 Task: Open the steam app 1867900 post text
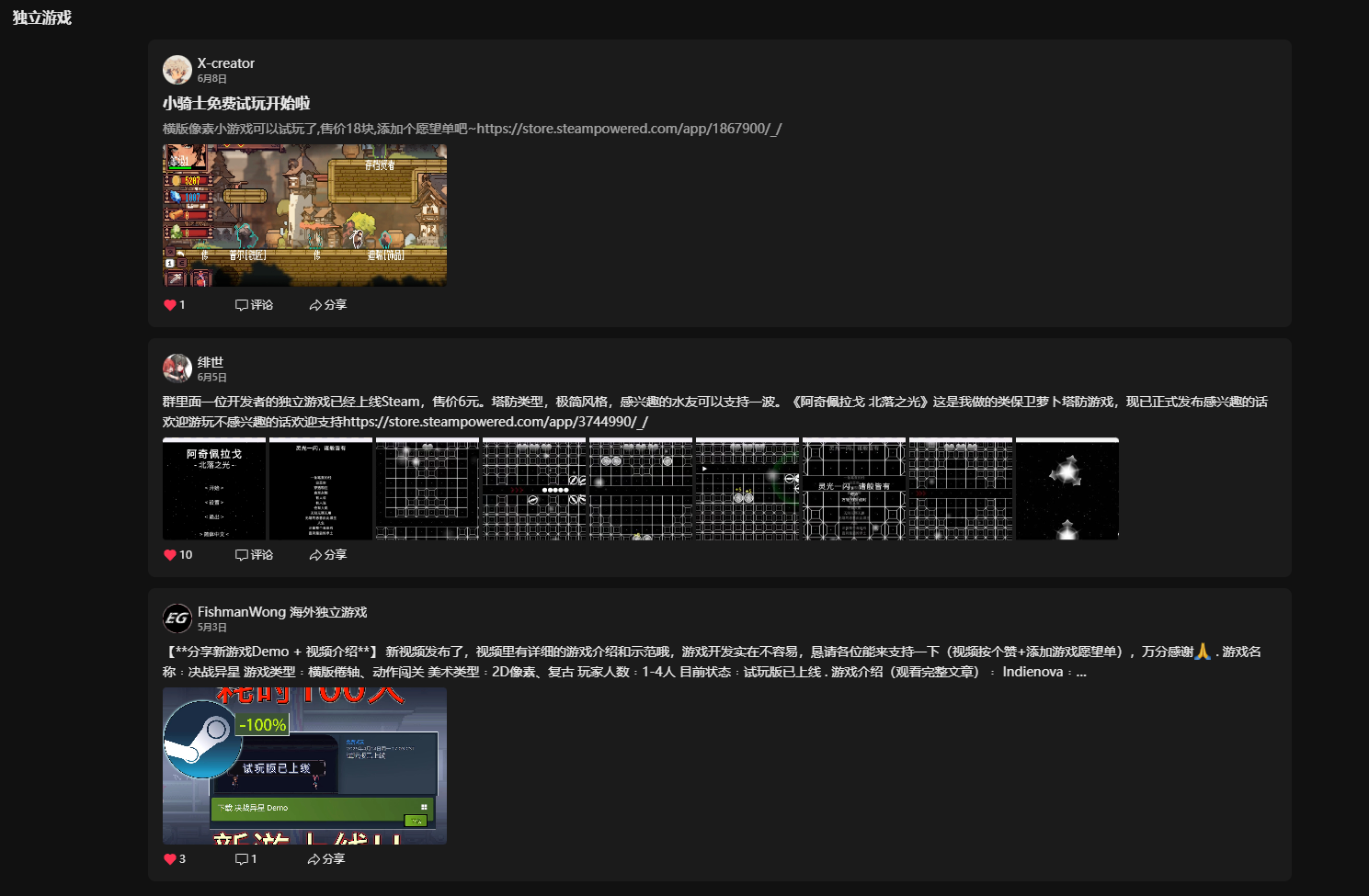pyautogui.click(x=473, y=129)
